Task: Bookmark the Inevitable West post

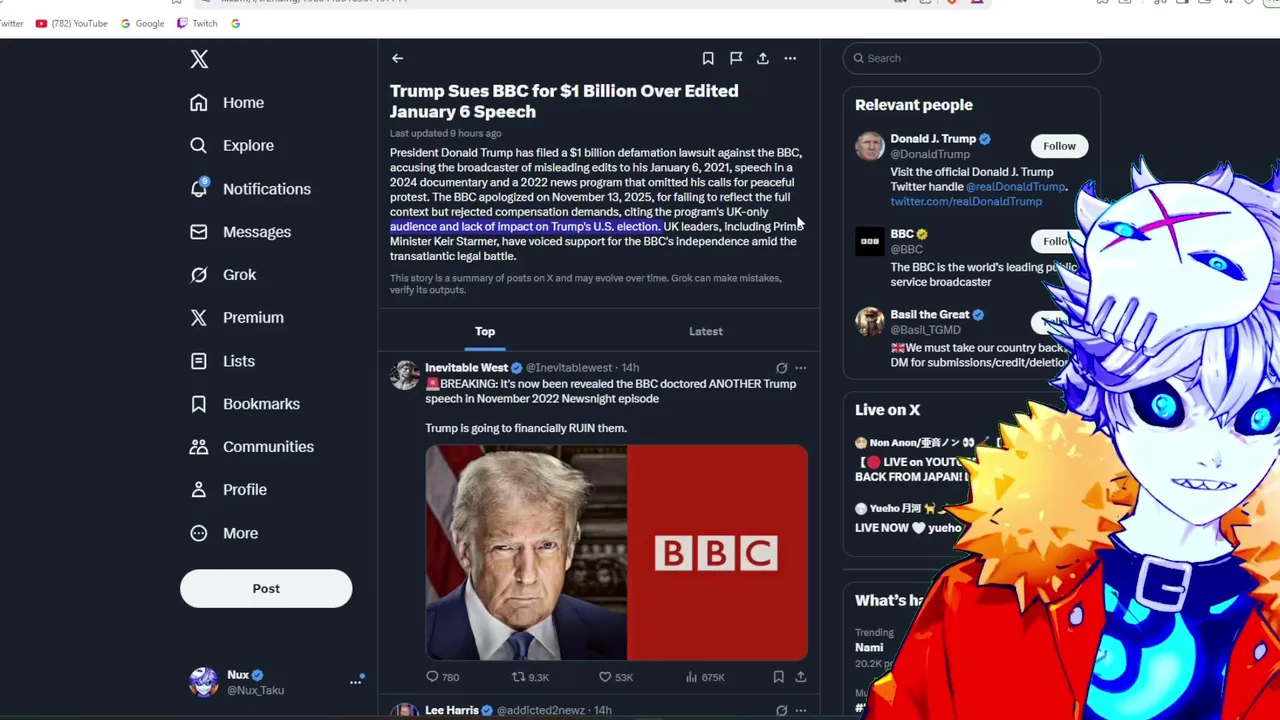Action: click(x=778, y=677)
